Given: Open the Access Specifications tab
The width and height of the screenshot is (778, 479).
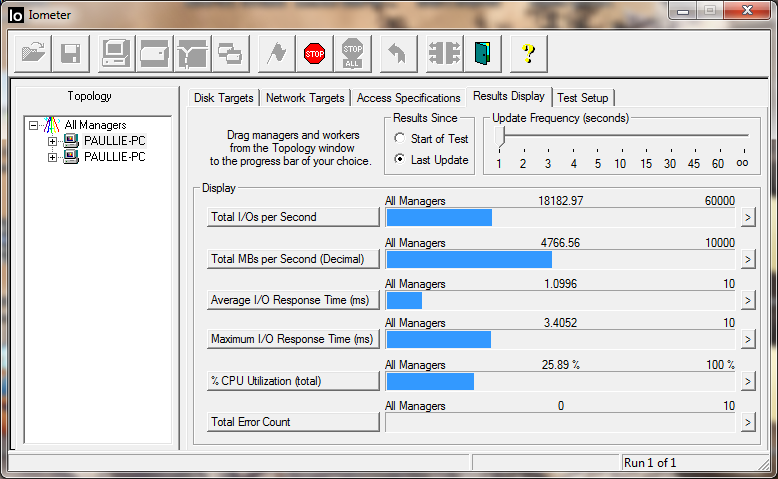Looking at the screenshot, I should pos(408,98).
